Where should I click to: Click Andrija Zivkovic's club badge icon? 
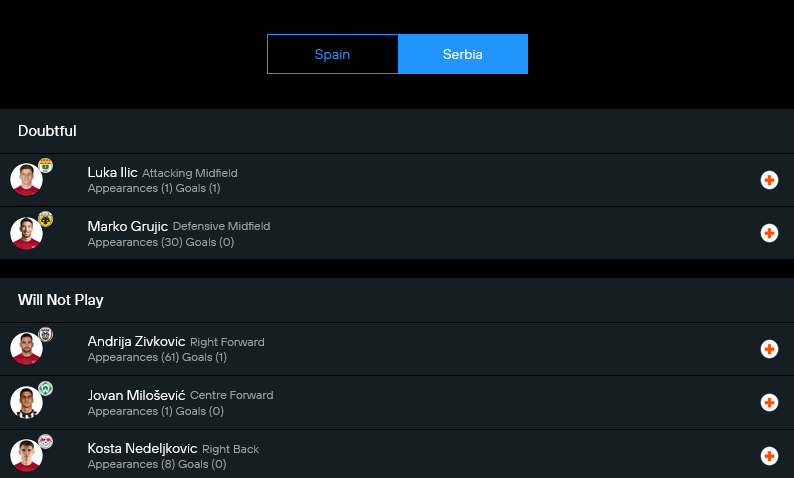[45, 335]
